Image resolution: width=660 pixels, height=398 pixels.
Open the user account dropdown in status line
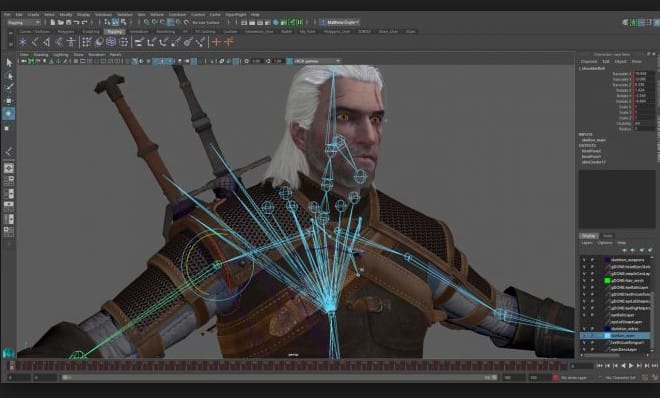pos(340,22)
